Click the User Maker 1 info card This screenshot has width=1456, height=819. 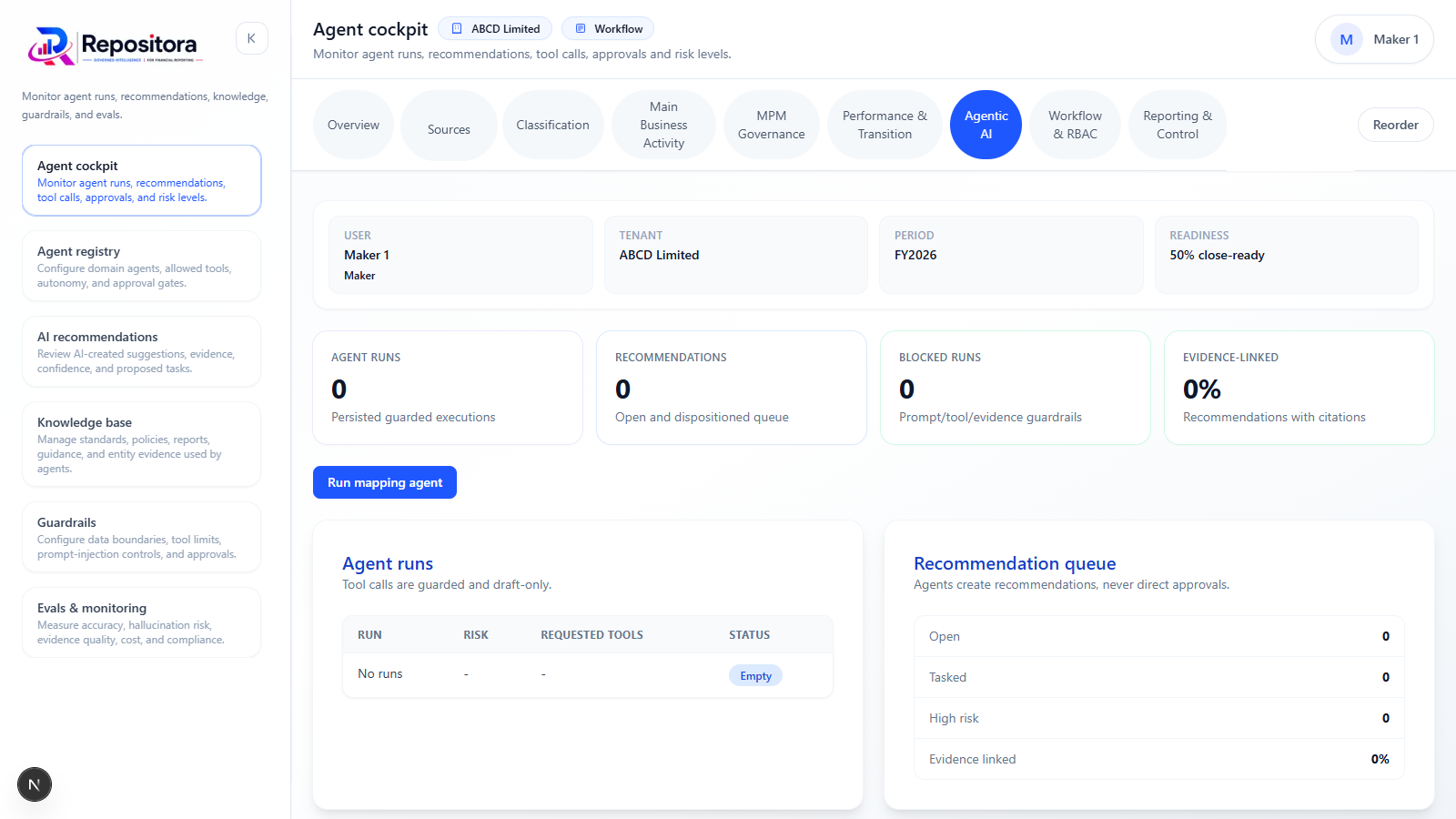460,255
